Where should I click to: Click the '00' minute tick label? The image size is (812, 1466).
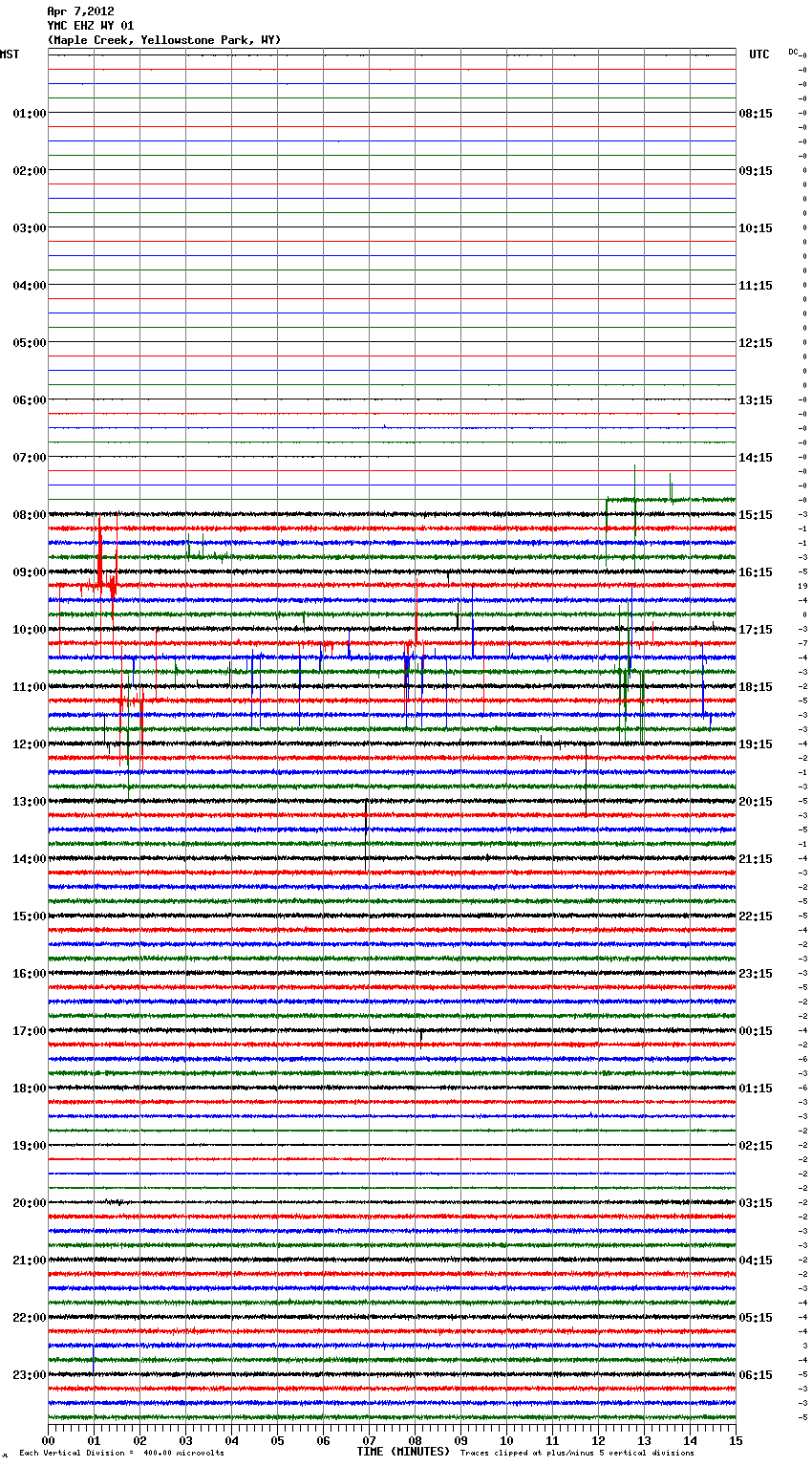tap(48, 1440)
